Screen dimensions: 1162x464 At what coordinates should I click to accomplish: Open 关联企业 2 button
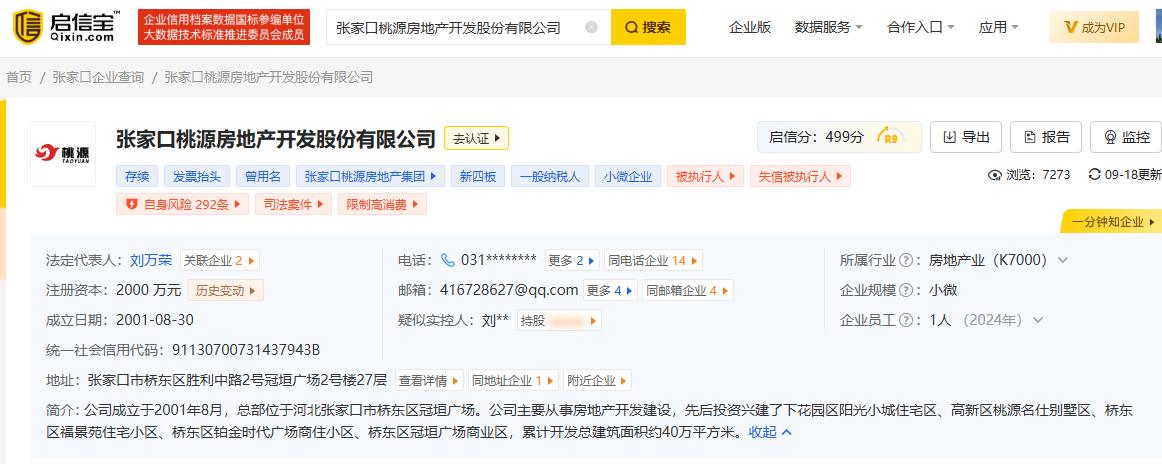click(220, 260)
